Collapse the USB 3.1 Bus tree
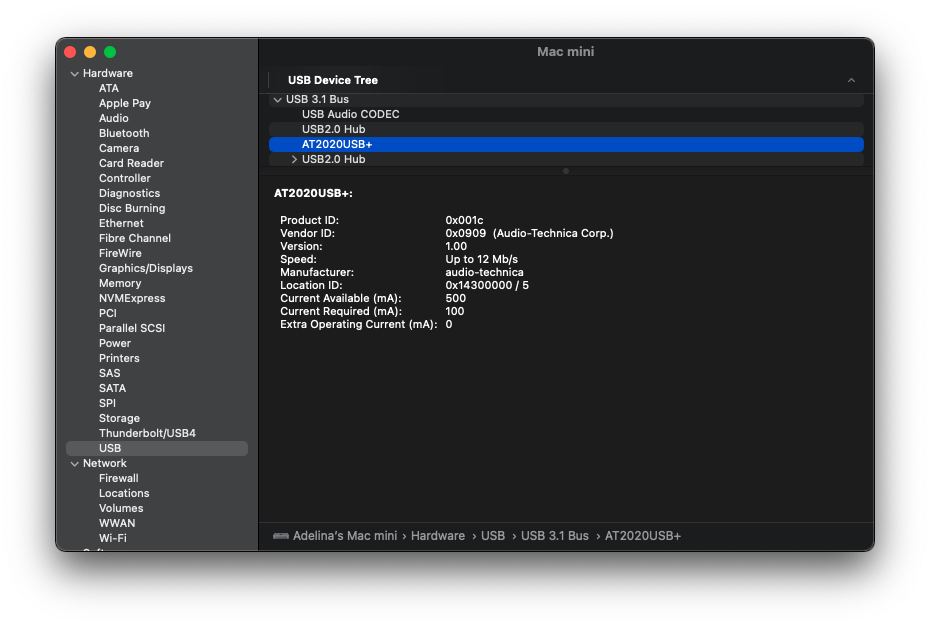The height and width of the screenshot is (625, 930). pyautogui.click(x=277, y=100)
